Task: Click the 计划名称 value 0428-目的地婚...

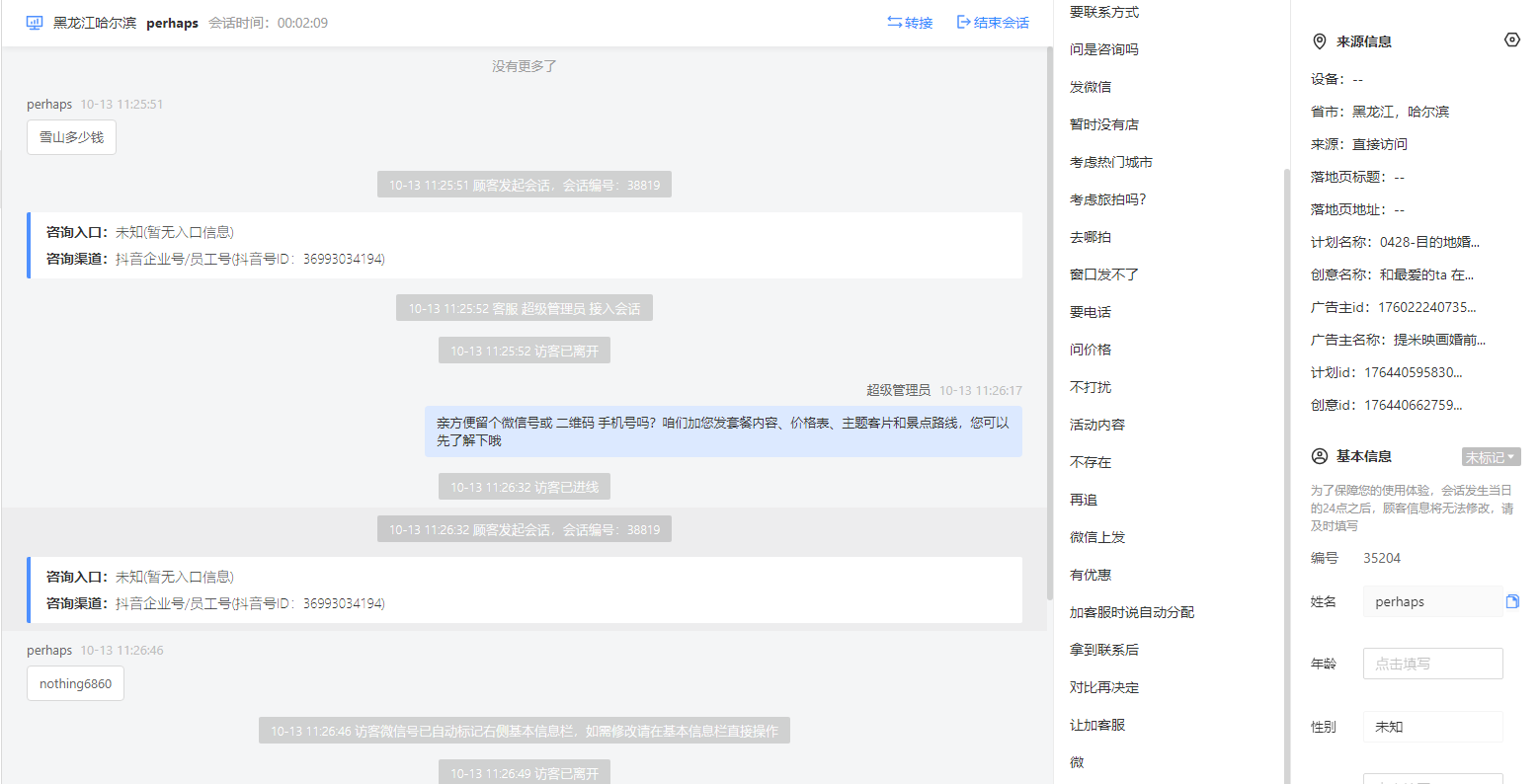Action: point(1429,242)
